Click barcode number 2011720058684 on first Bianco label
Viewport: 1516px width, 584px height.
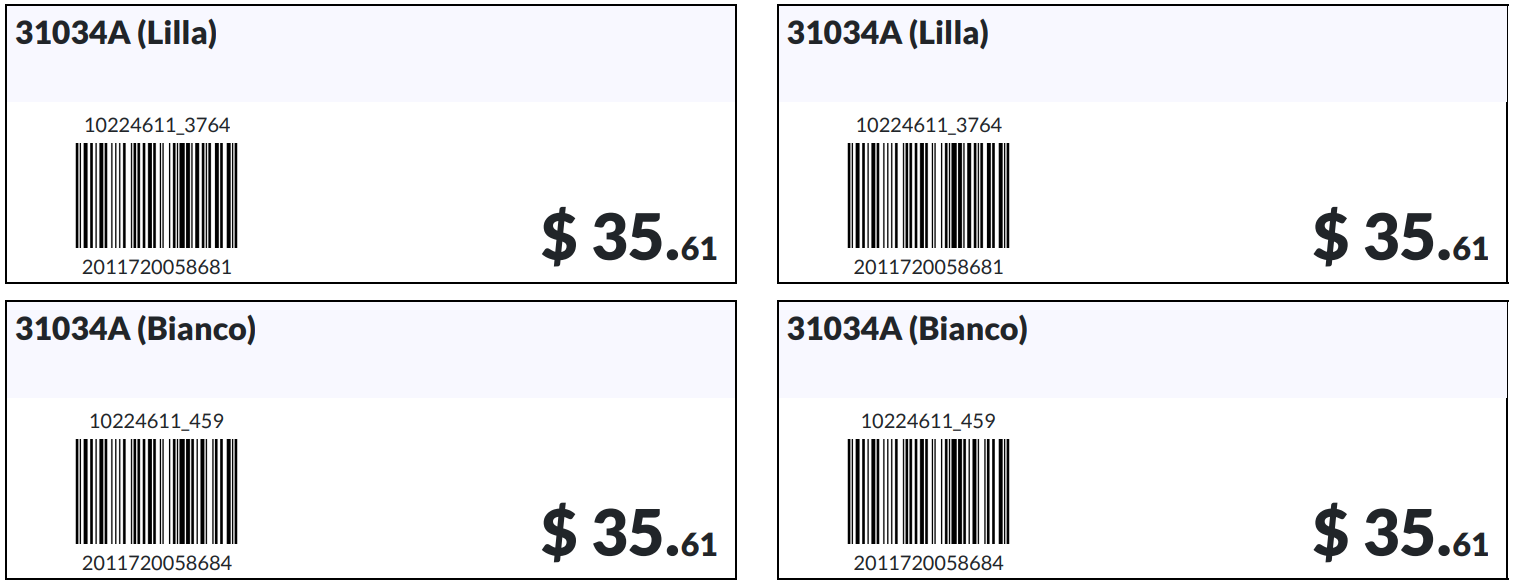[157, 563]
